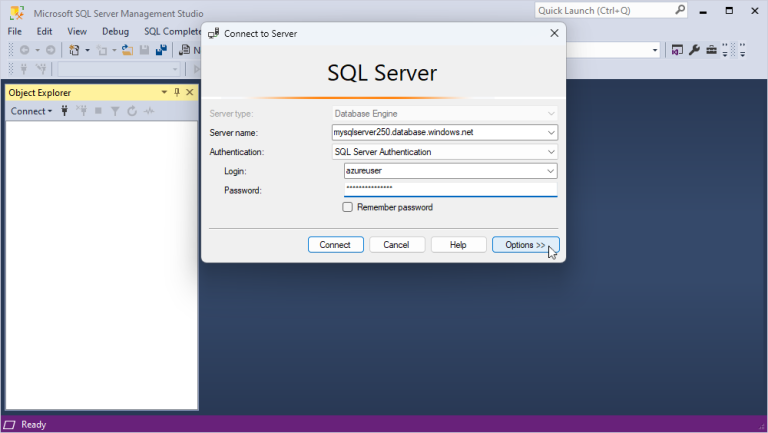768x433 pixels.
Task: Click the Add New Item toolbar icon
Action: coord(102,50)
